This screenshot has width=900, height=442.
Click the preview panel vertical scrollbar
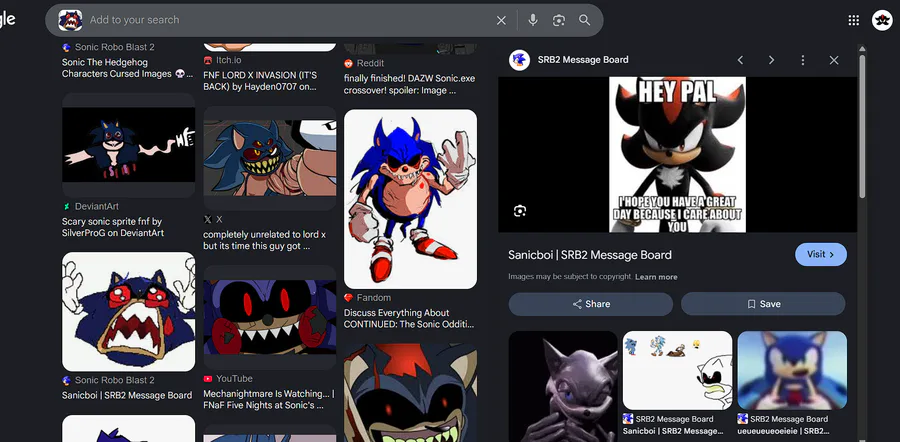(862, 126)
